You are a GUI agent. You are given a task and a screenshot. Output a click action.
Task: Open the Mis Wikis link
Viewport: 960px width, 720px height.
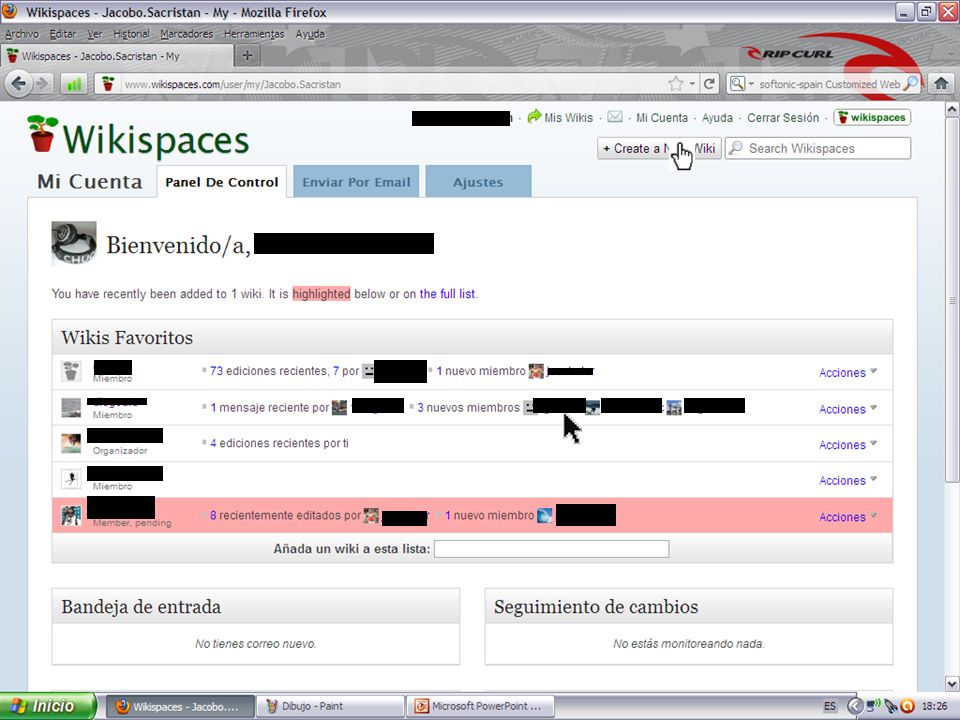569,118
